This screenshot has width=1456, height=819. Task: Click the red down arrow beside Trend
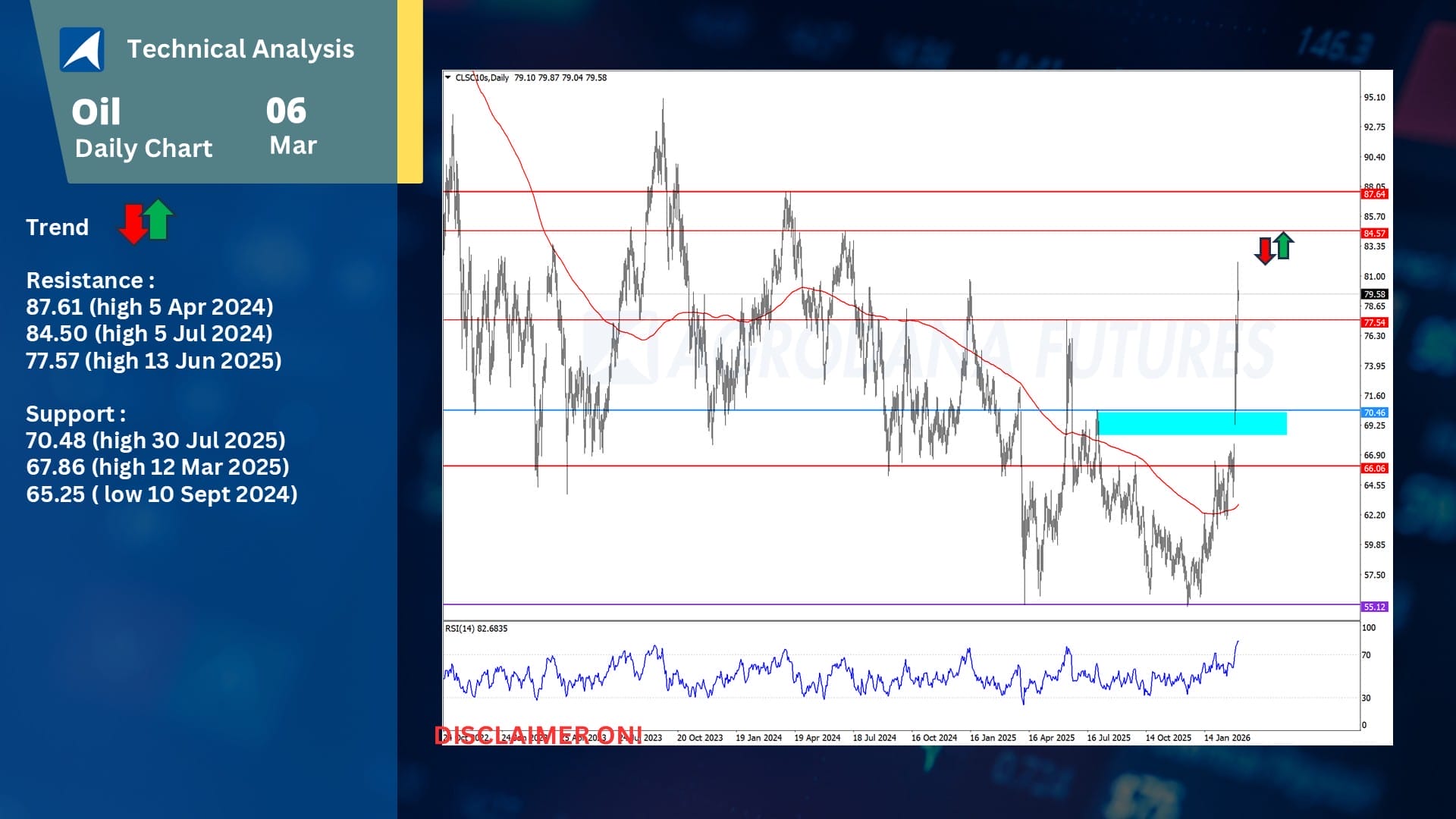(x=133, y=224)
